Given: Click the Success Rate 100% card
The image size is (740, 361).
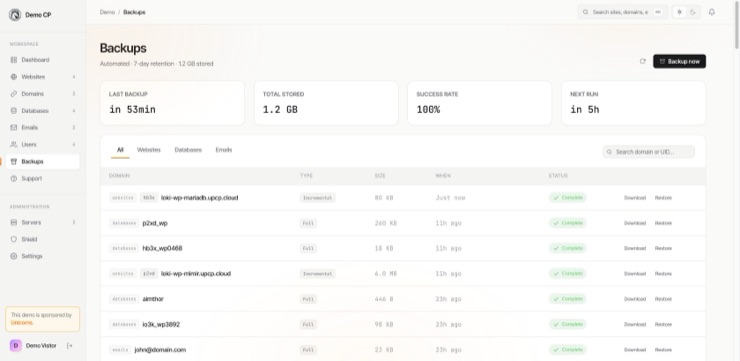Looking at the screenshot, I should click(479, 103).
